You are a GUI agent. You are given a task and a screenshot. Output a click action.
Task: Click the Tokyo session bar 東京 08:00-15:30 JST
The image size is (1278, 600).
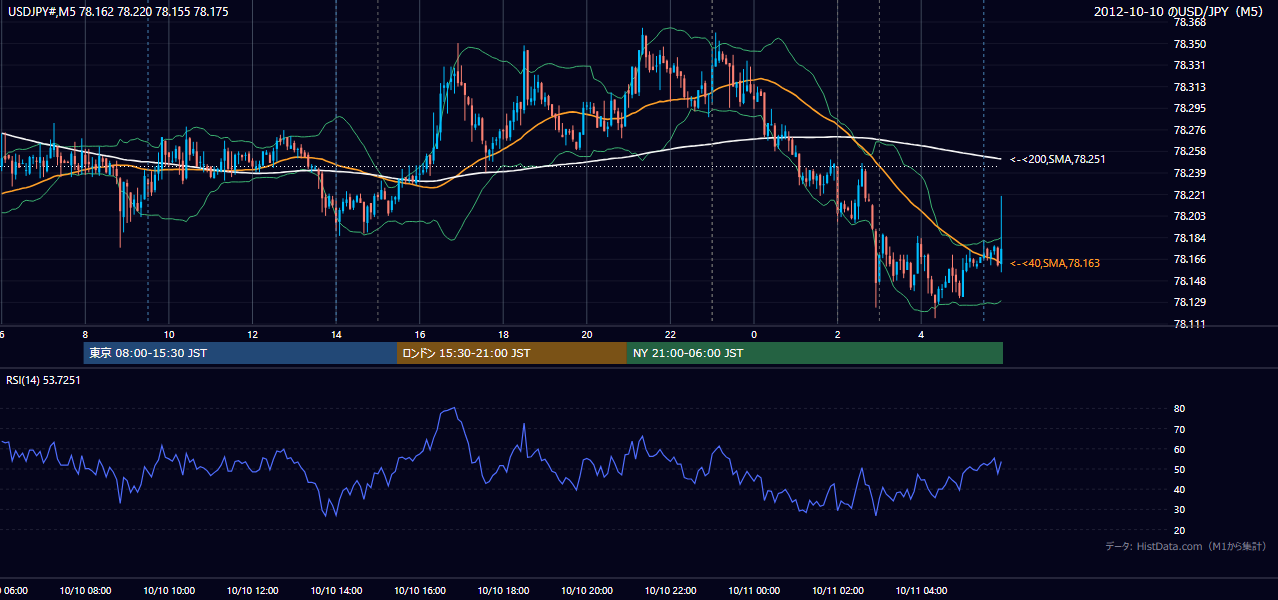point(240,353)
